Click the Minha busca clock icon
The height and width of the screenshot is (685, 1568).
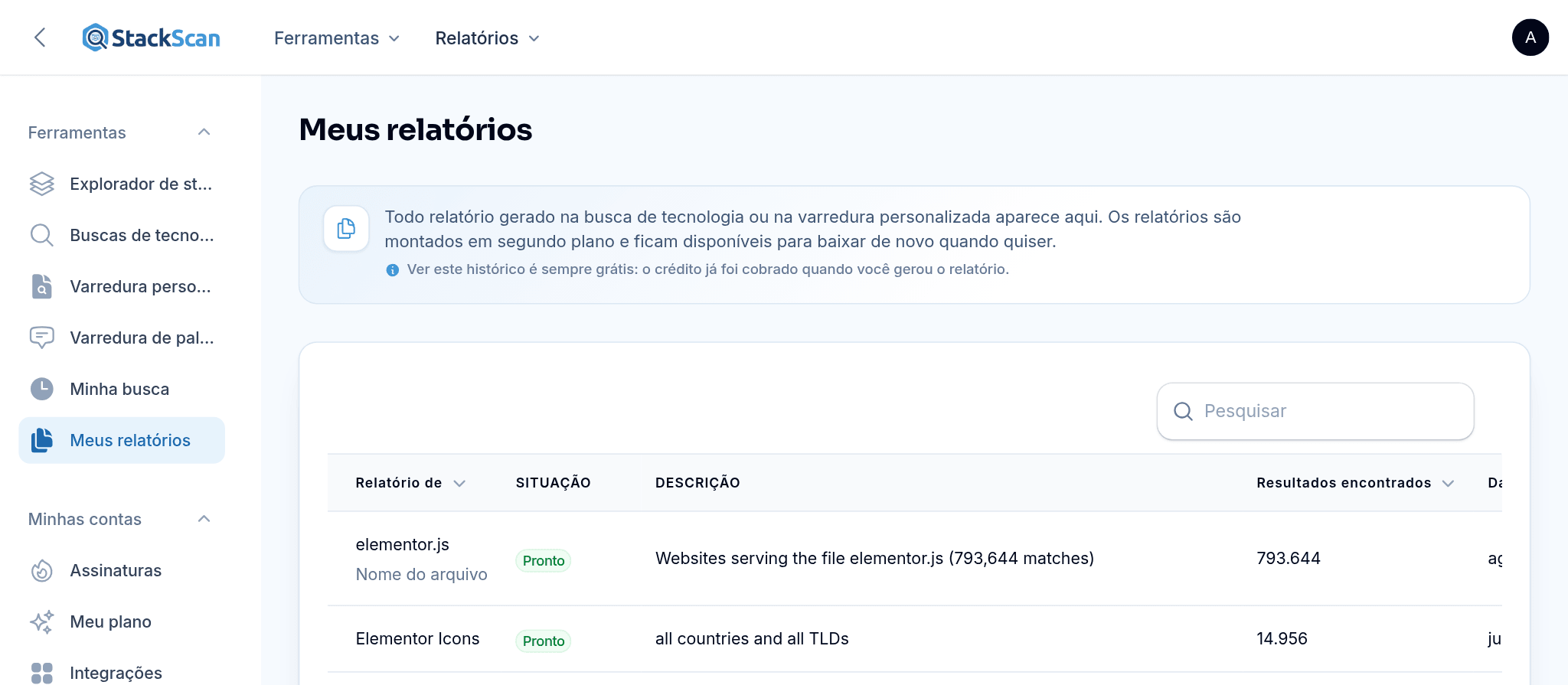[x=42, y=389]
